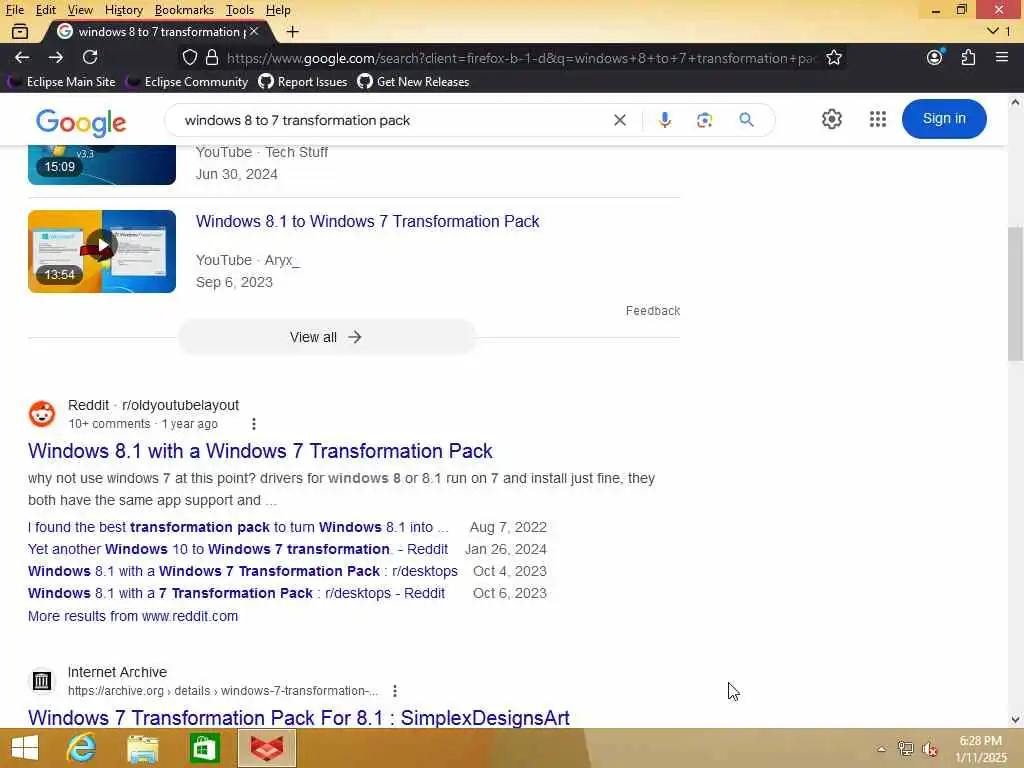This screenshot has width=1024, height=768.
Task: Open the History menu
Action: (123, 10)
